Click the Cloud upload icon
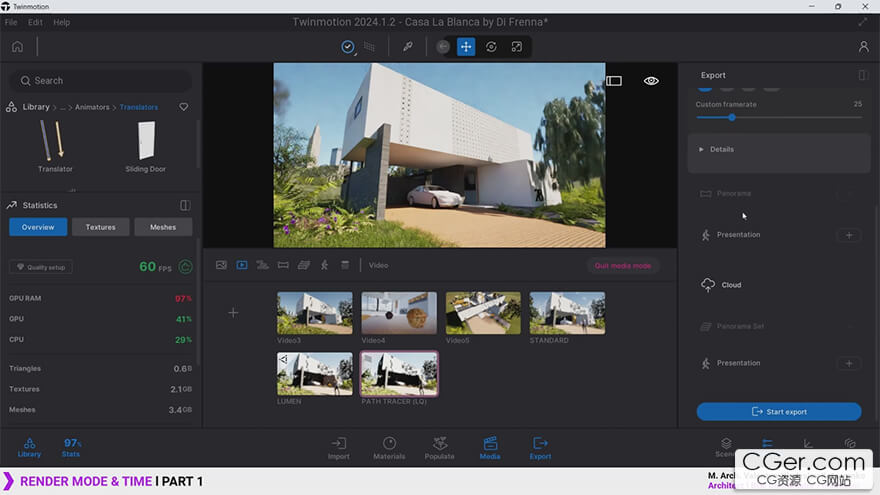The width and height of the screenshot is (880, 495). click(708, 285)
